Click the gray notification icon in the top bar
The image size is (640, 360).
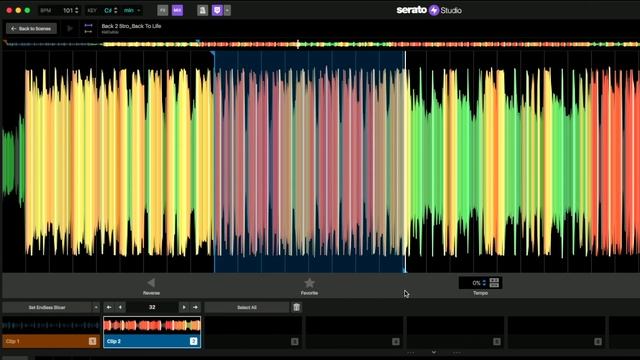[x=202, y=10]
